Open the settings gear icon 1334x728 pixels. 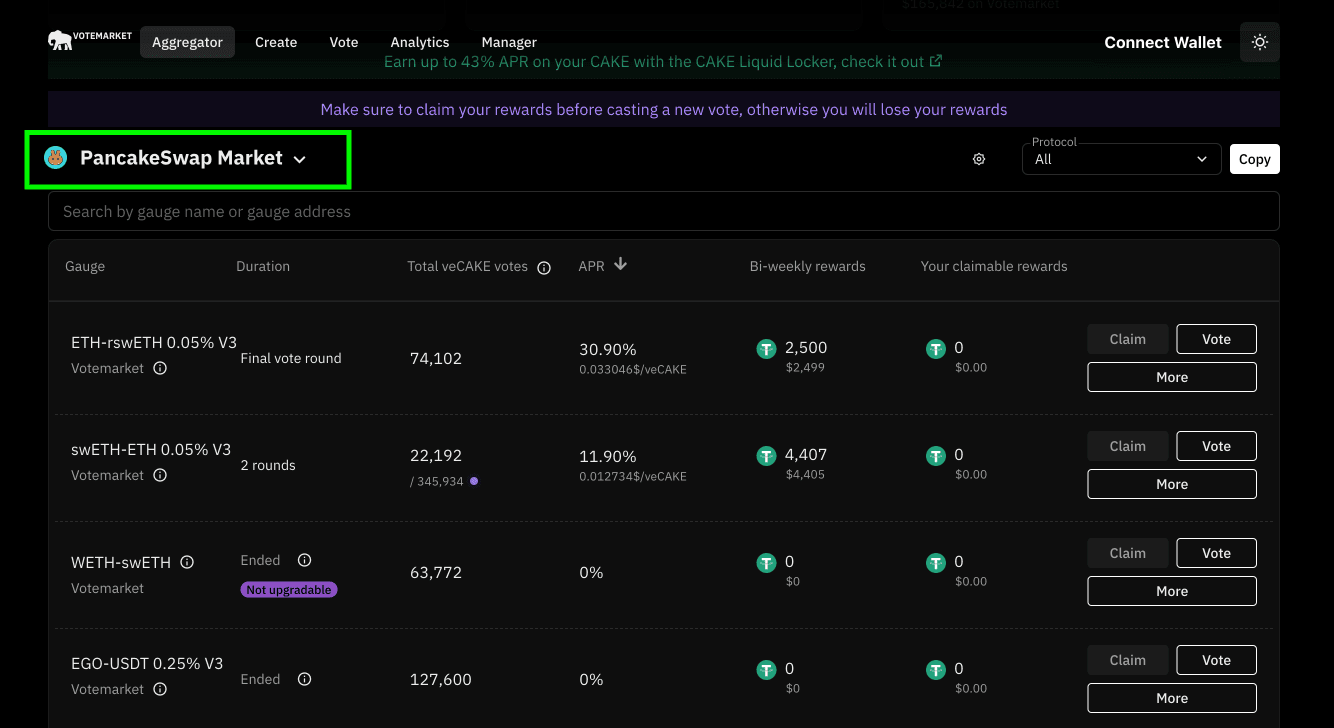[979, 159]
